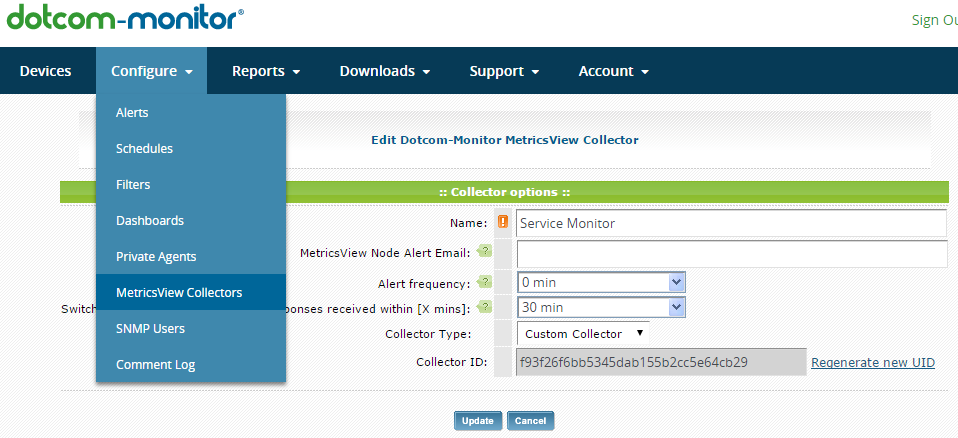Select Schedules from the Configure menu
Viewport: 958px width, 438px height.
[x=191, y=148]
